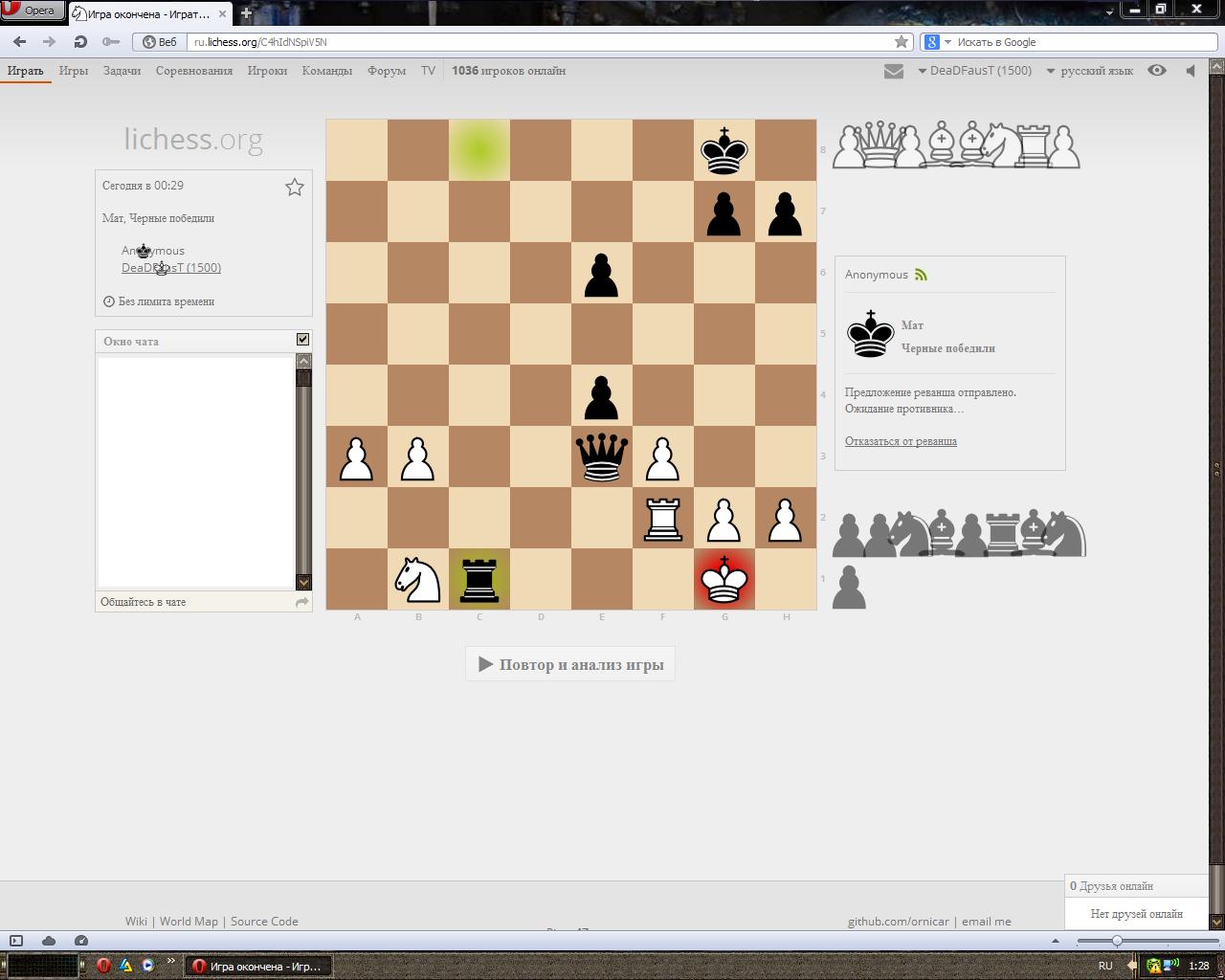
Task: Open the Wiki footer link
Action: tap(136, 922)
